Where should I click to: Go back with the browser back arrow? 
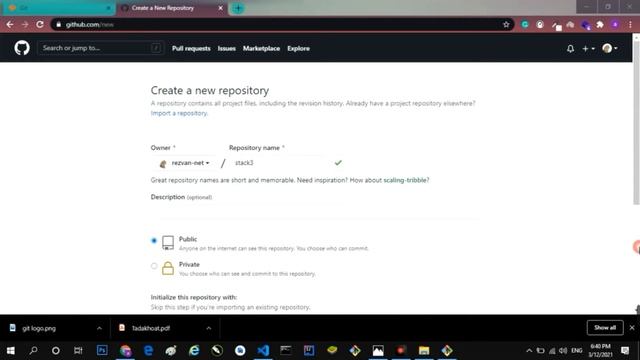click(10, 24)
